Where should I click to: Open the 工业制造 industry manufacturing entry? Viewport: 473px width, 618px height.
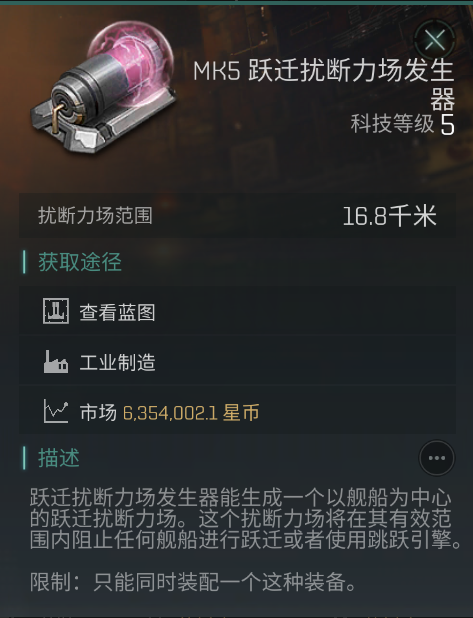(237, 361)
